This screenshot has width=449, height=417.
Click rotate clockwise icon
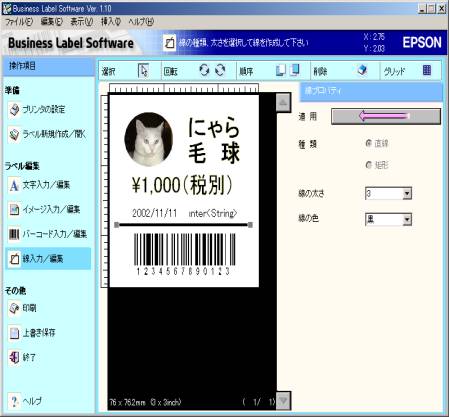point(220,70)
